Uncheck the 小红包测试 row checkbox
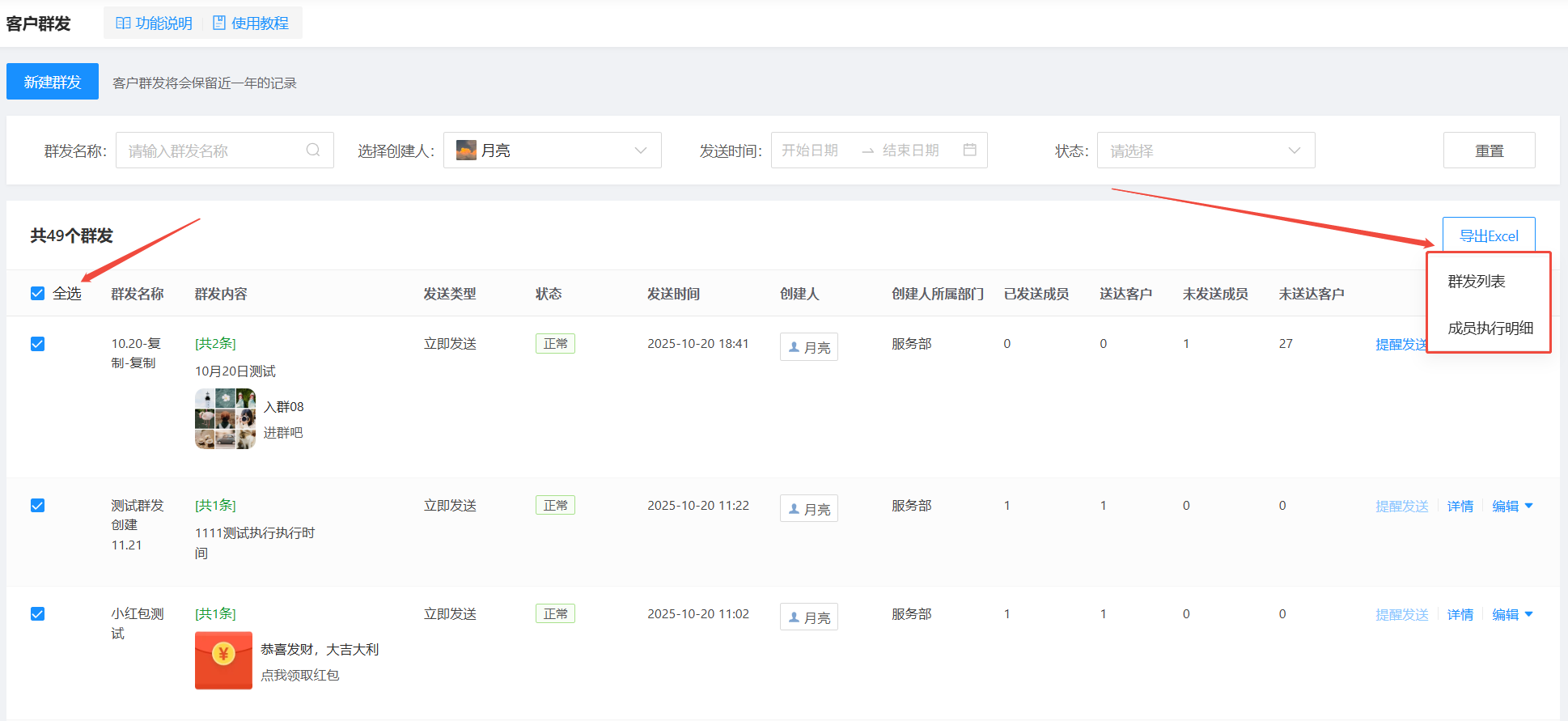 point(37,614)
